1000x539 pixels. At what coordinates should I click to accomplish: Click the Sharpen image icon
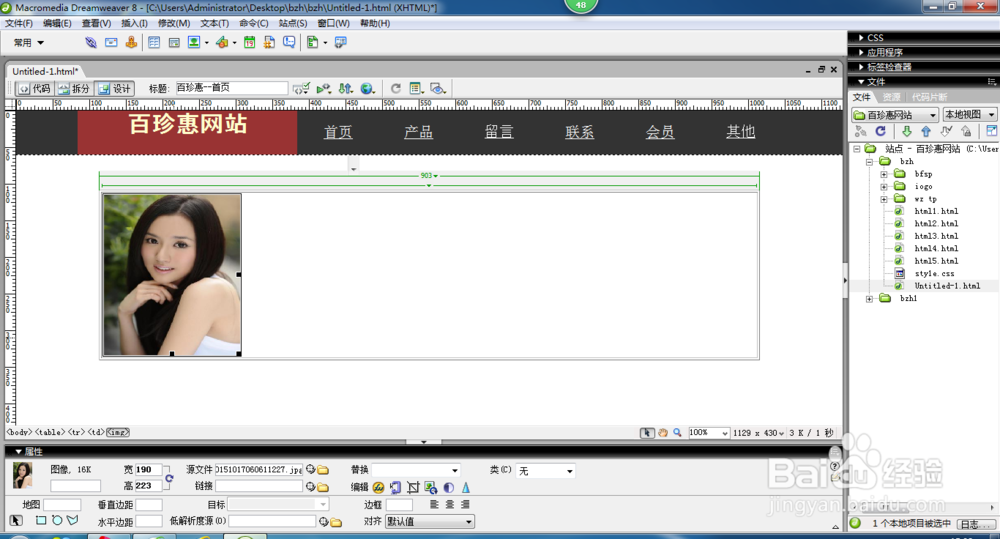click(466, 487)
